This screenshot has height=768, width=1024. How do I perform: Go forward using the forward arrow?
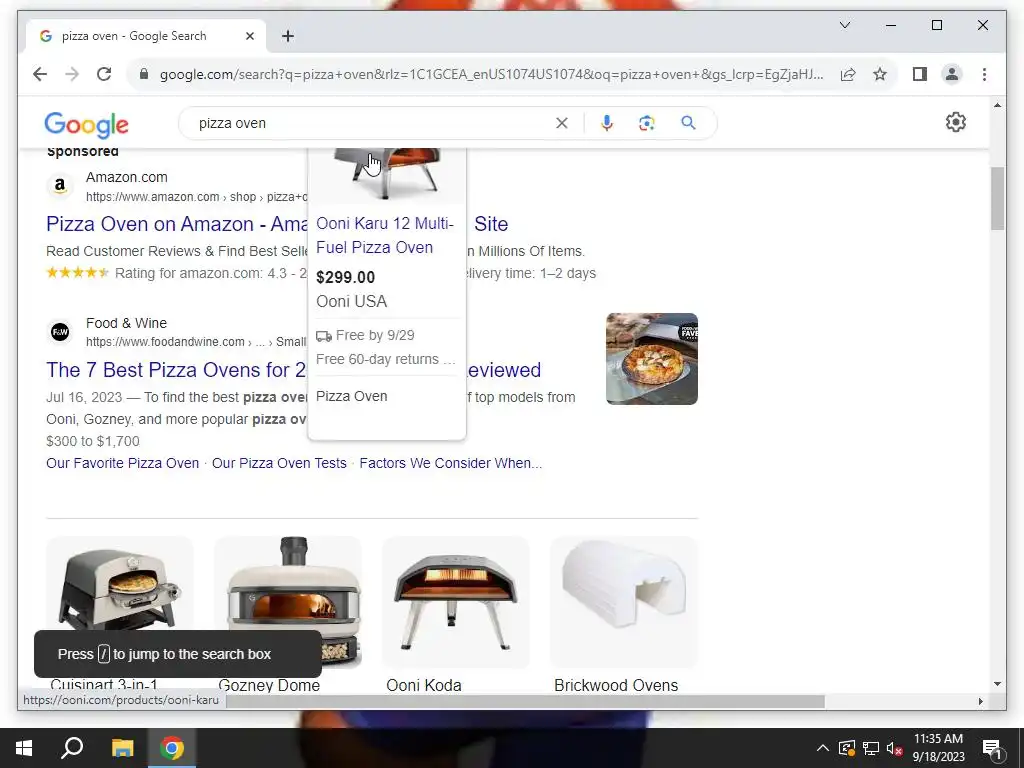tap(72, 74)
